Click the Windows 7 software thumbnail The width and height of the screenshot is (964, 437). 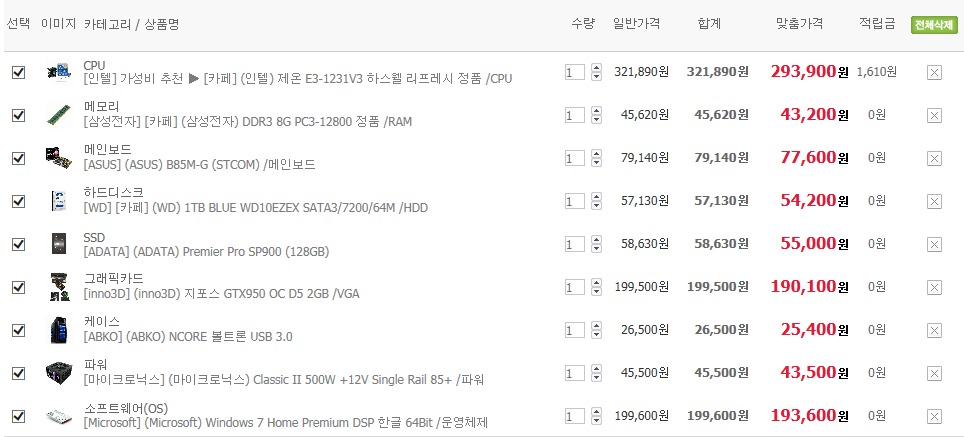tap(59, 417)
